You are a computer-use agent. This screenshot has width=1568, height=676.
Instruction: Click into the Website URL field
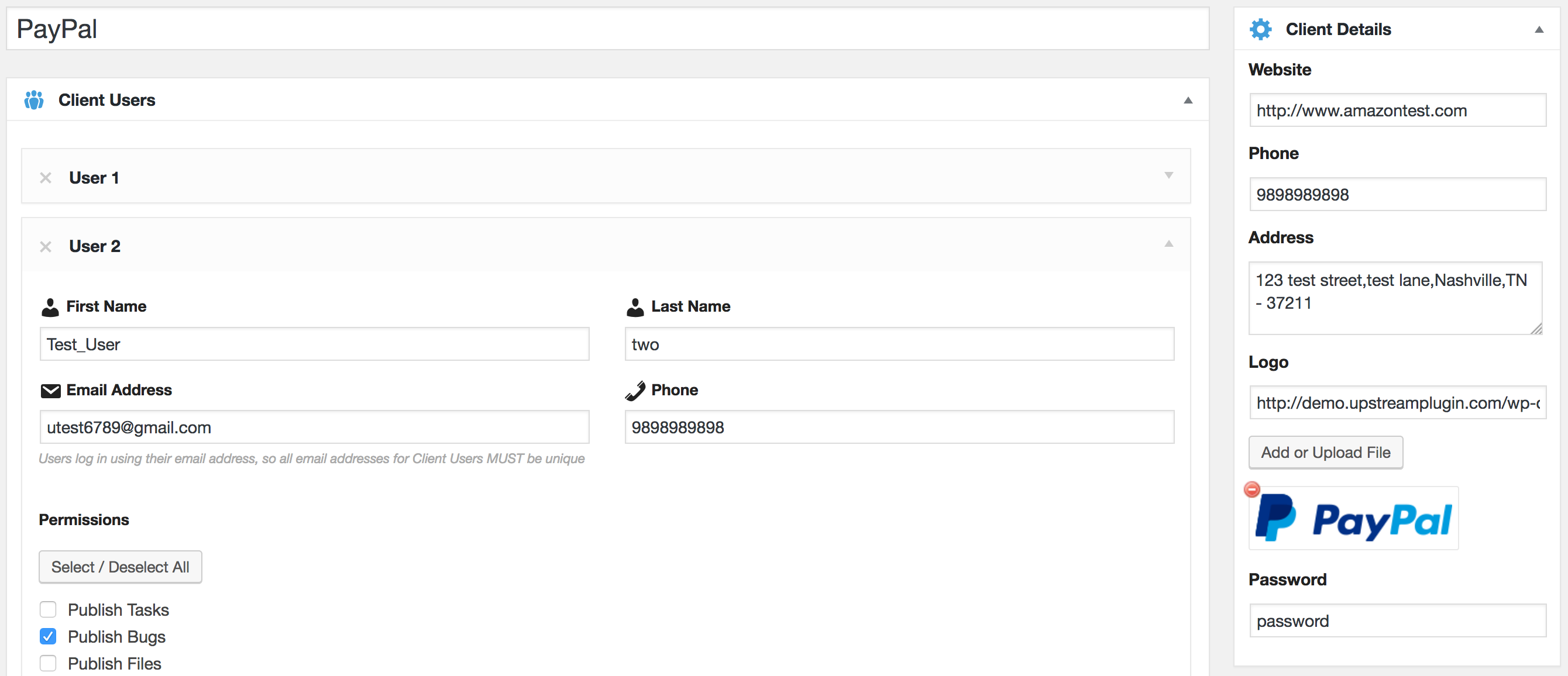tap(1397, 111)
